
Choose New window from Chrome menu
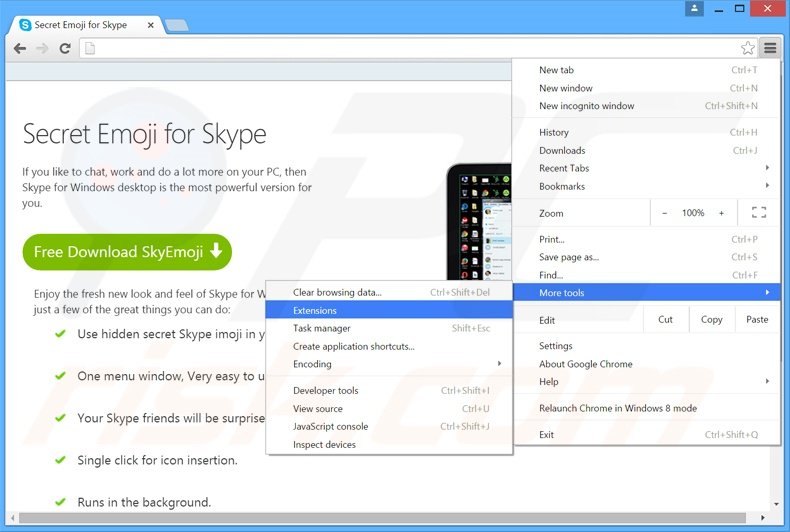click(x=647, y=88)
